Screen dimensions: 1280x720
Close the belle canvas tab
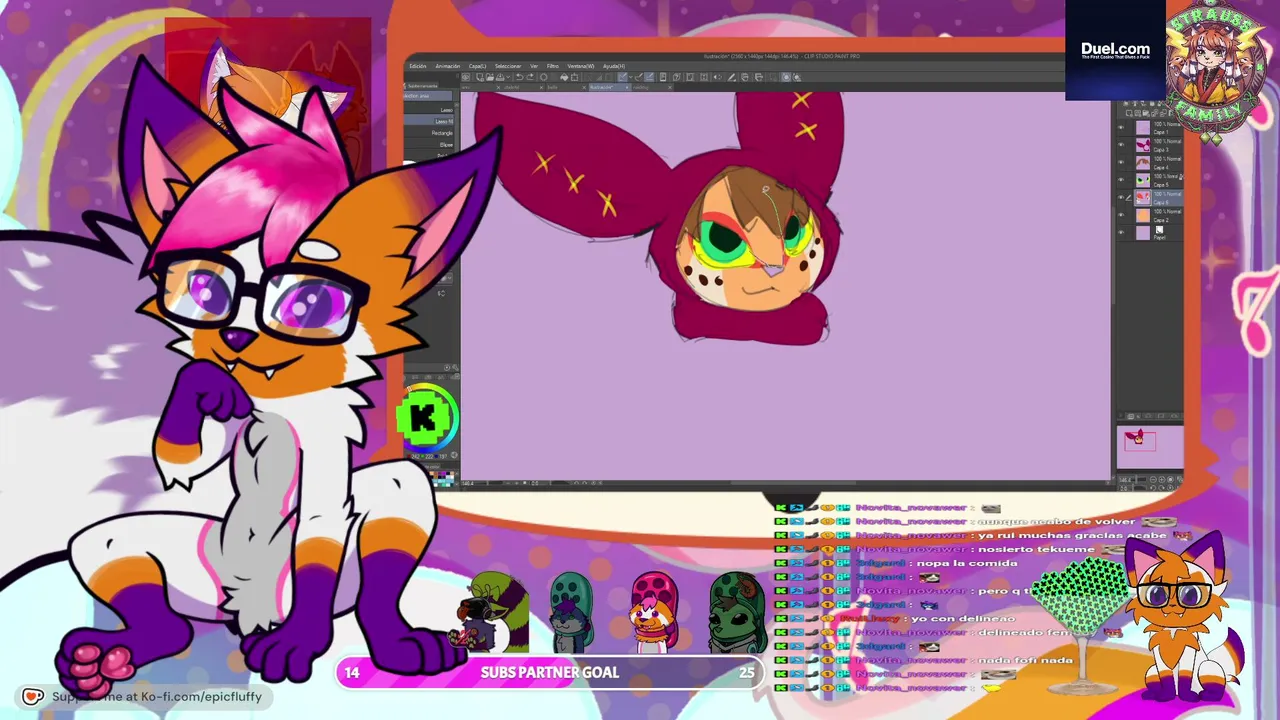coord(584,88)
